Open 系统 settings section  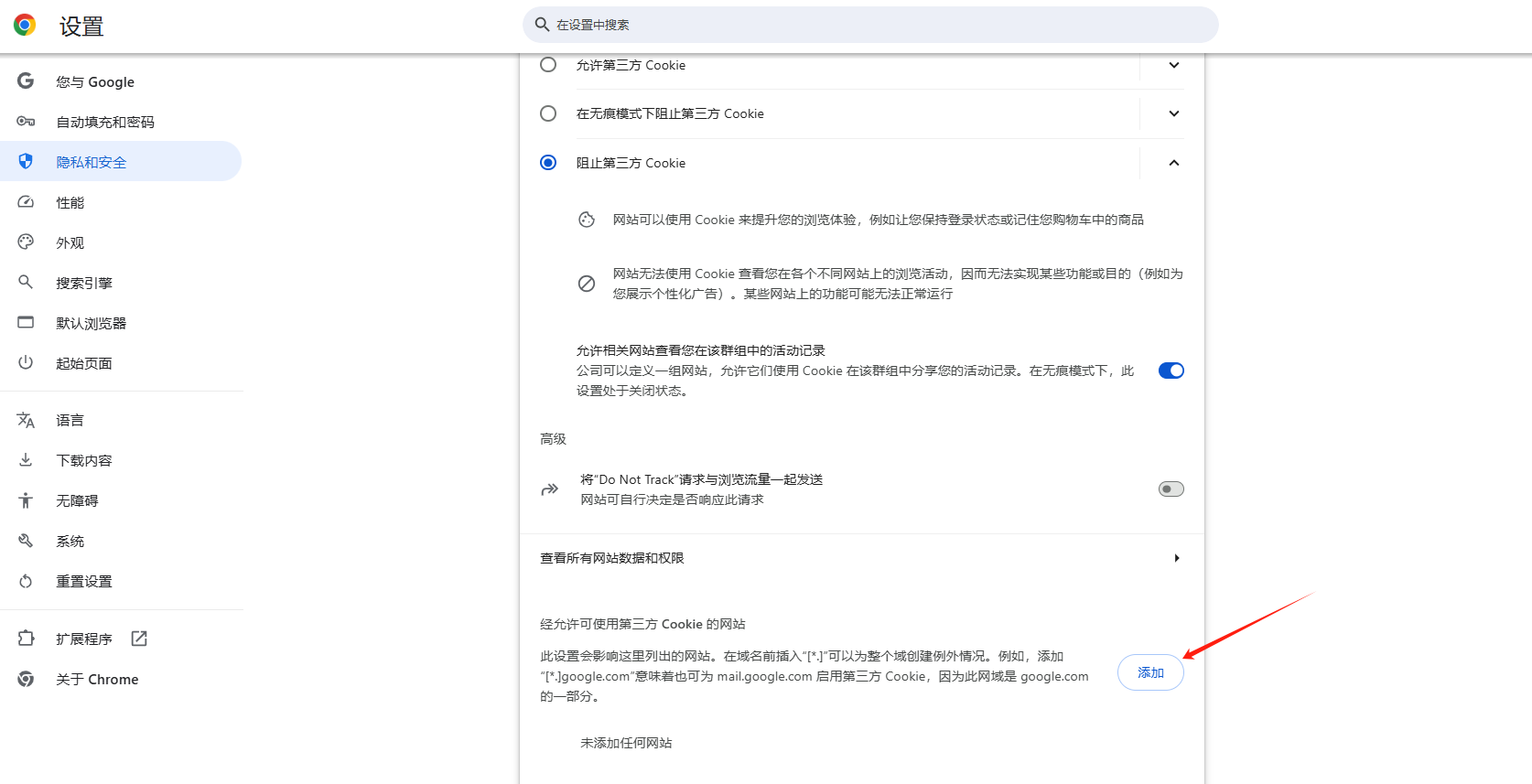[x=70, y=541]
